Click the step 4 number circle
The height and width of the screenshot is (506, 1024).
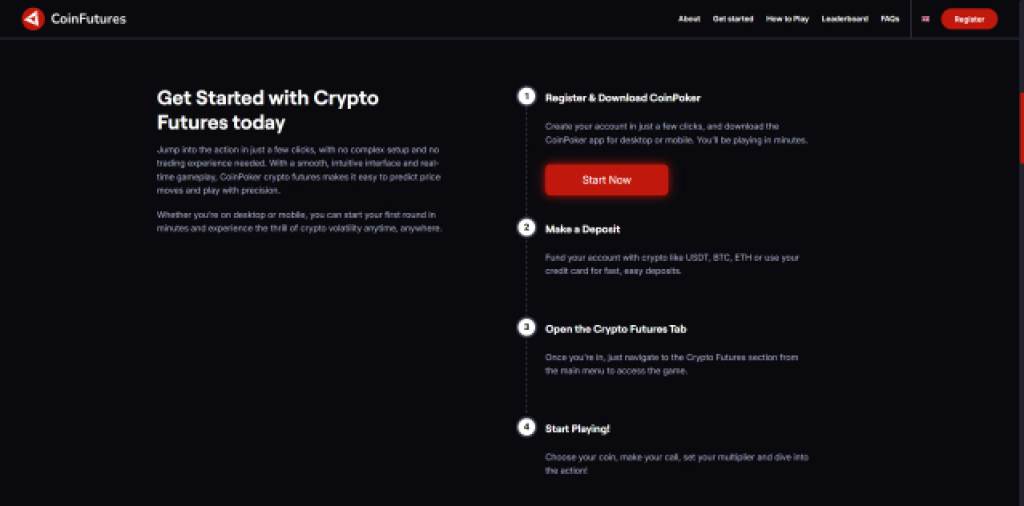click(x=526, y=428)
